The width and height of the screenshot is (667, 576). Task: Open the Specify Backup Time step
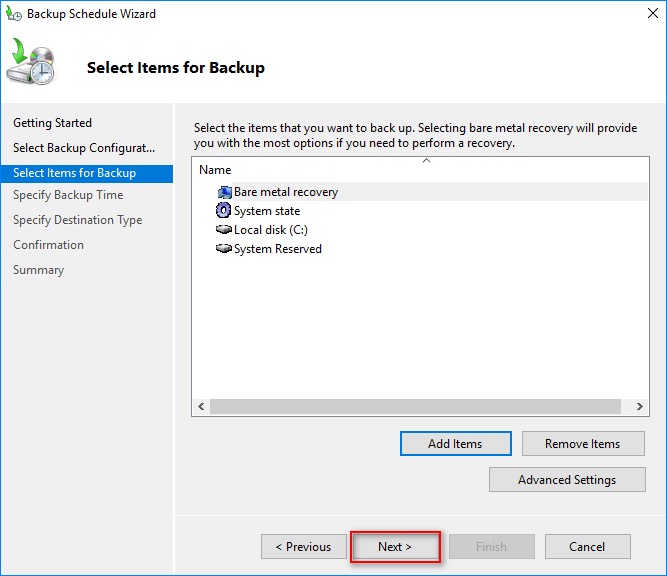[x=68, y=195]
